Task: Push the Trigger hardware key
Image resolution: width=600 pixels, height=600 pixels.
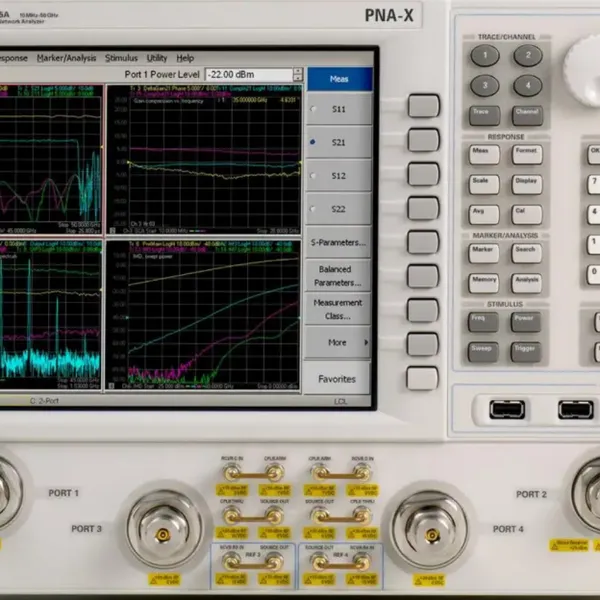Action: [526, 352]
